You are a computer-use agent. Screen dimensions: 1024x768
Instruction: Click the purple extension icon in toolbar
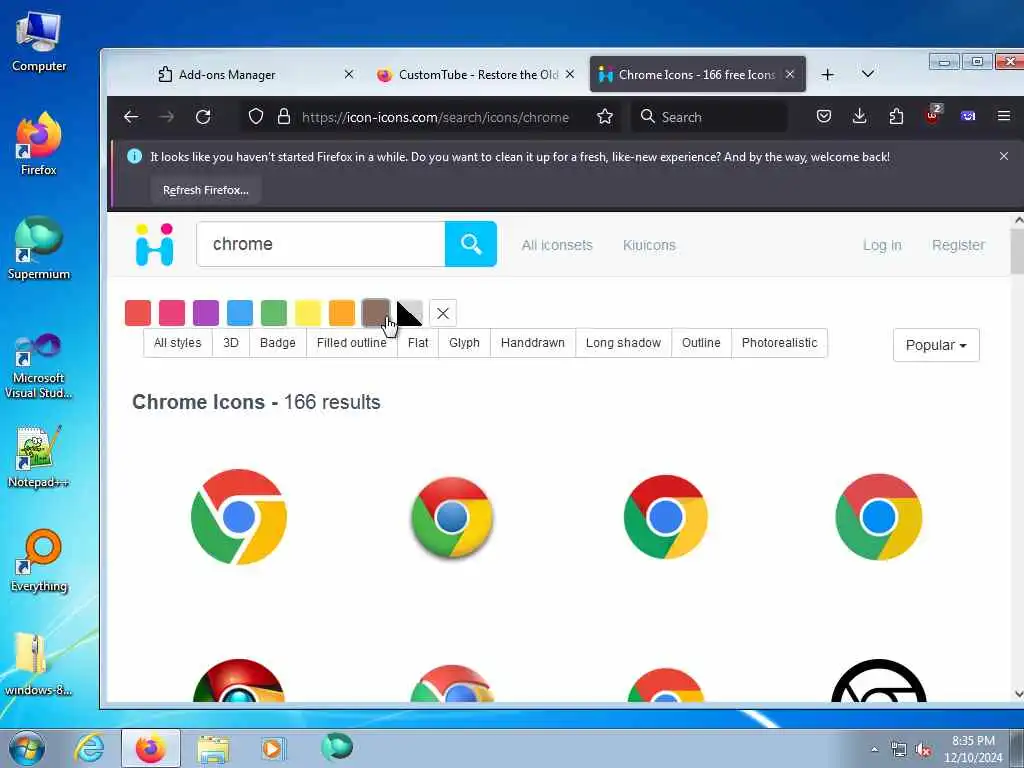click(968, 116)
